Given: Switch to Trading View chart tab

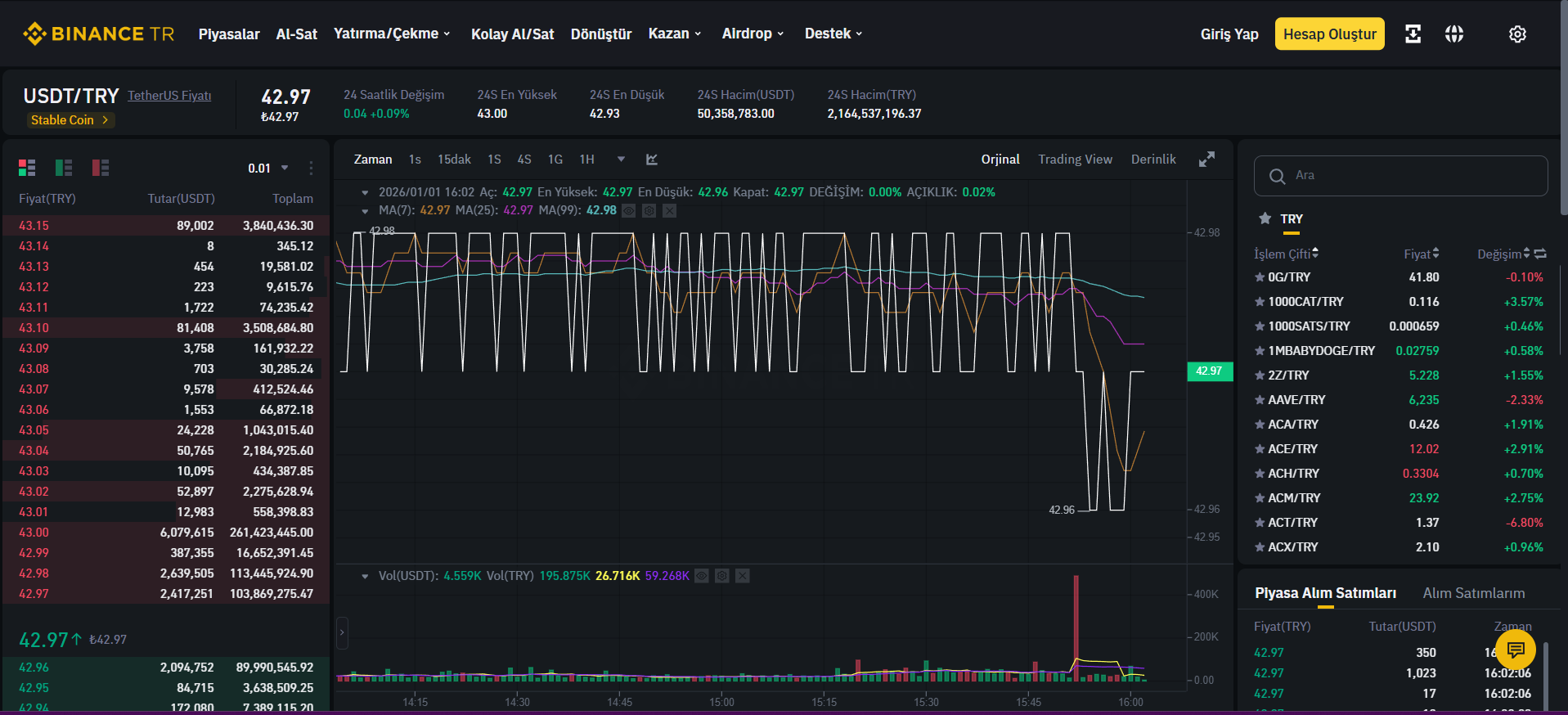Looking at the screenshot, I should point(1075,160).
